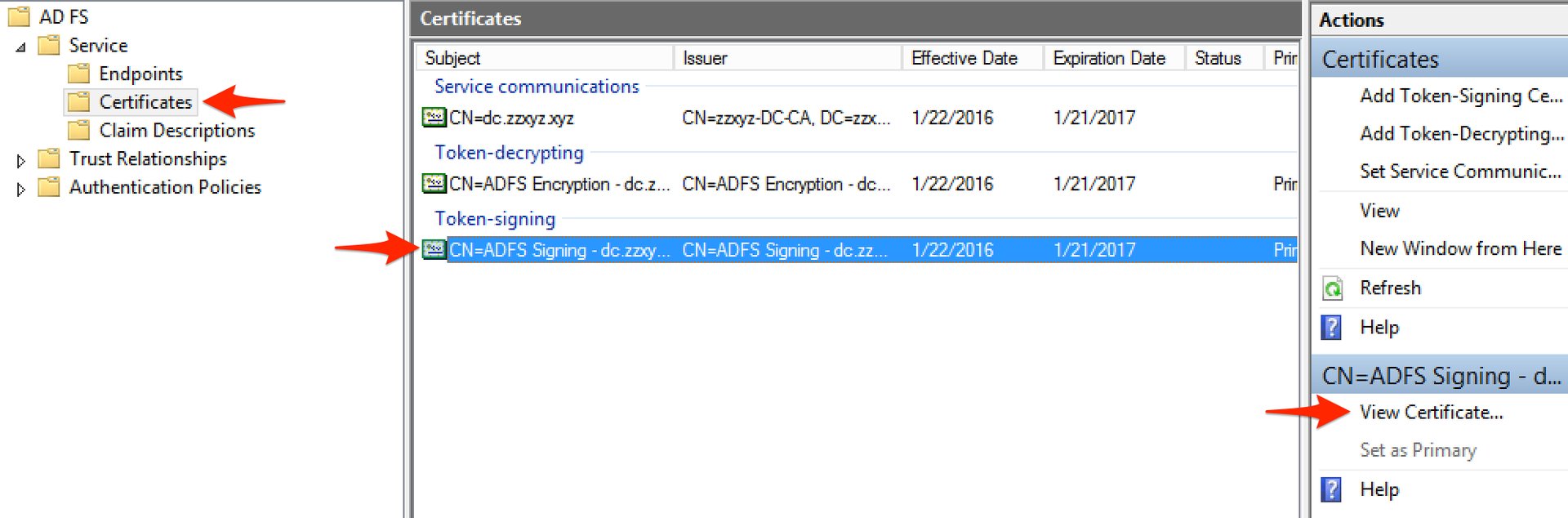Viewport: 1568px width, 518px height.
Task: Click the green Refresh icon
Action: [1333, 288]
